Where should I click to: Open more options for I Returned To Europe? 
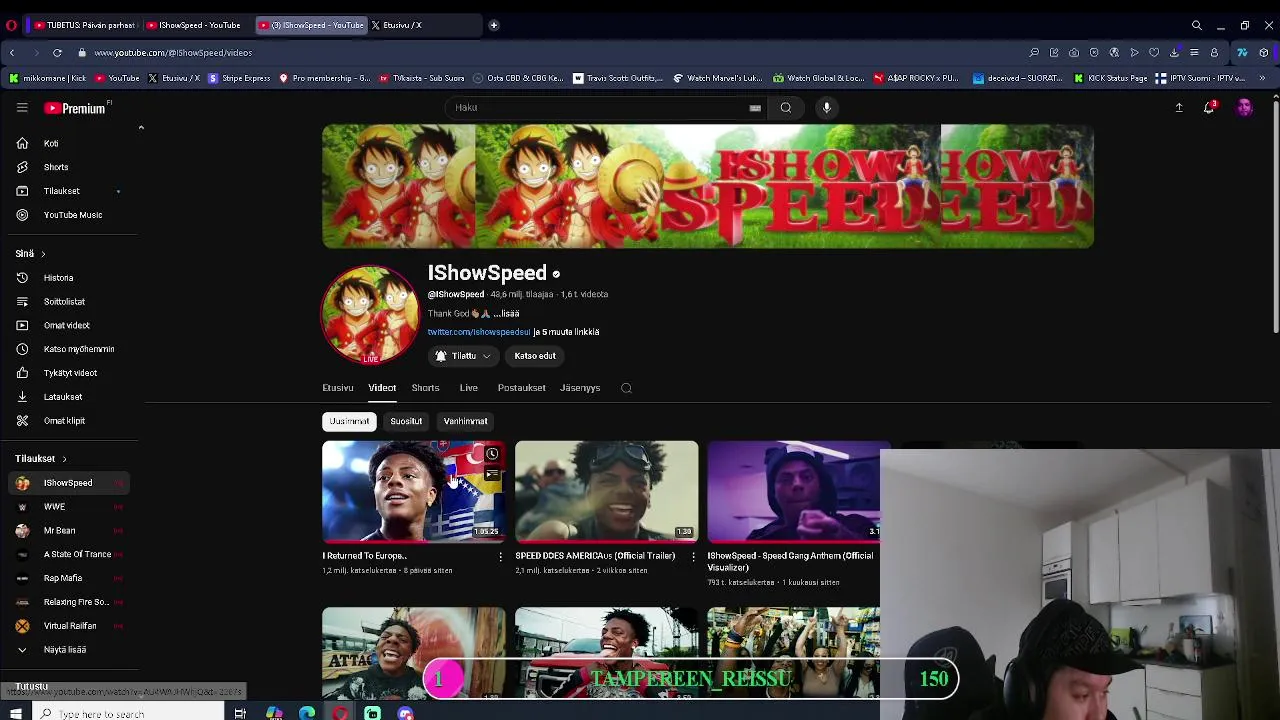[x=501, y=557]
